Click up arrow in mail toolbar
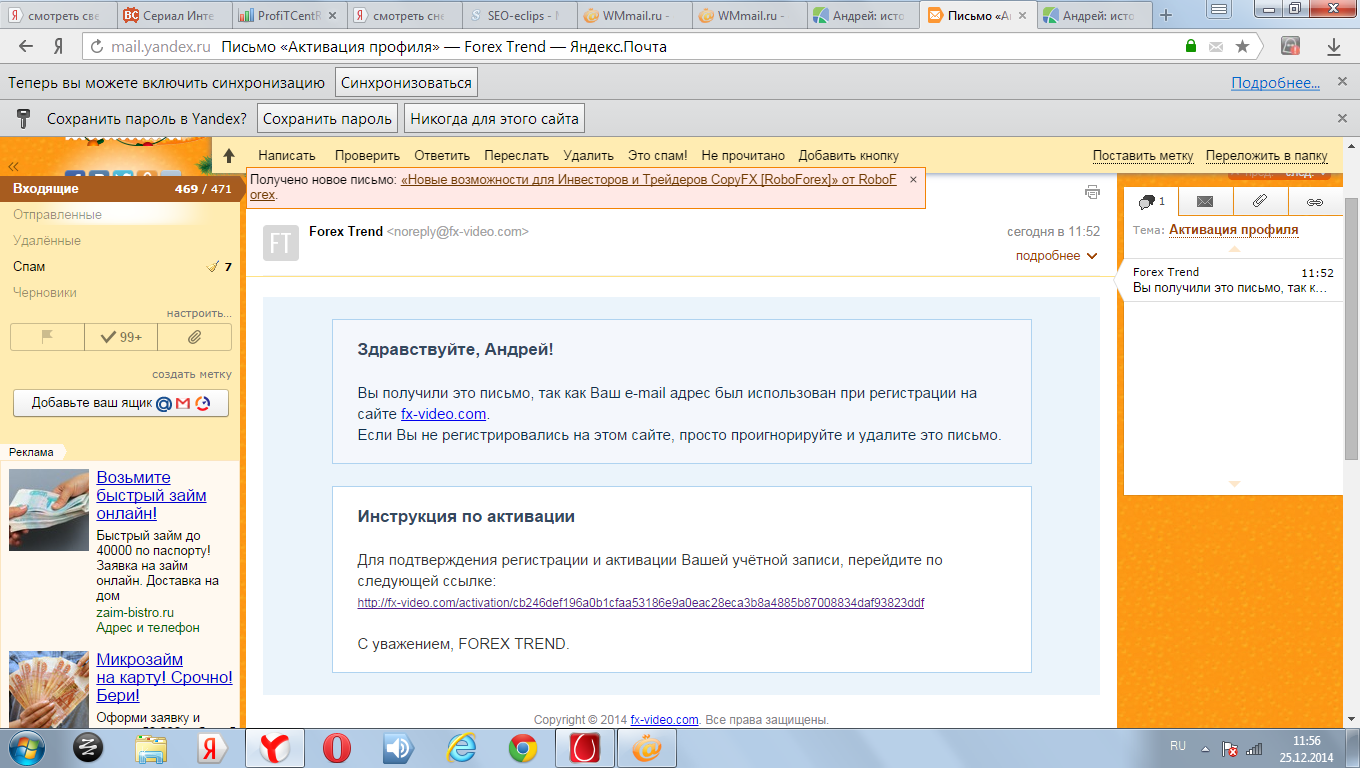The image size is (1360, 768). click(x=229, y=156)
